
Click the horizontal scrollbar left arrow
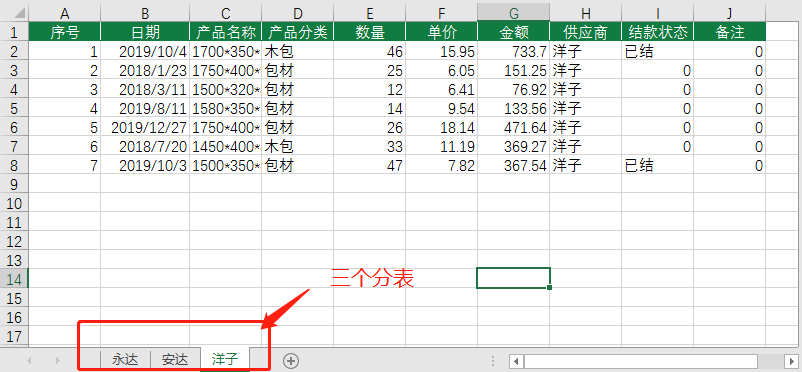pos(517,361)
